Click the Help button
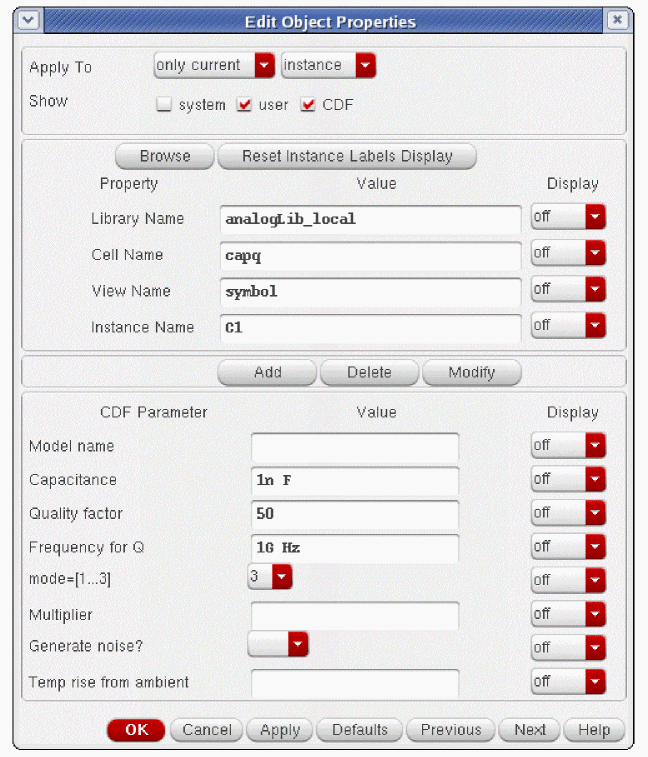 point(594,730)
